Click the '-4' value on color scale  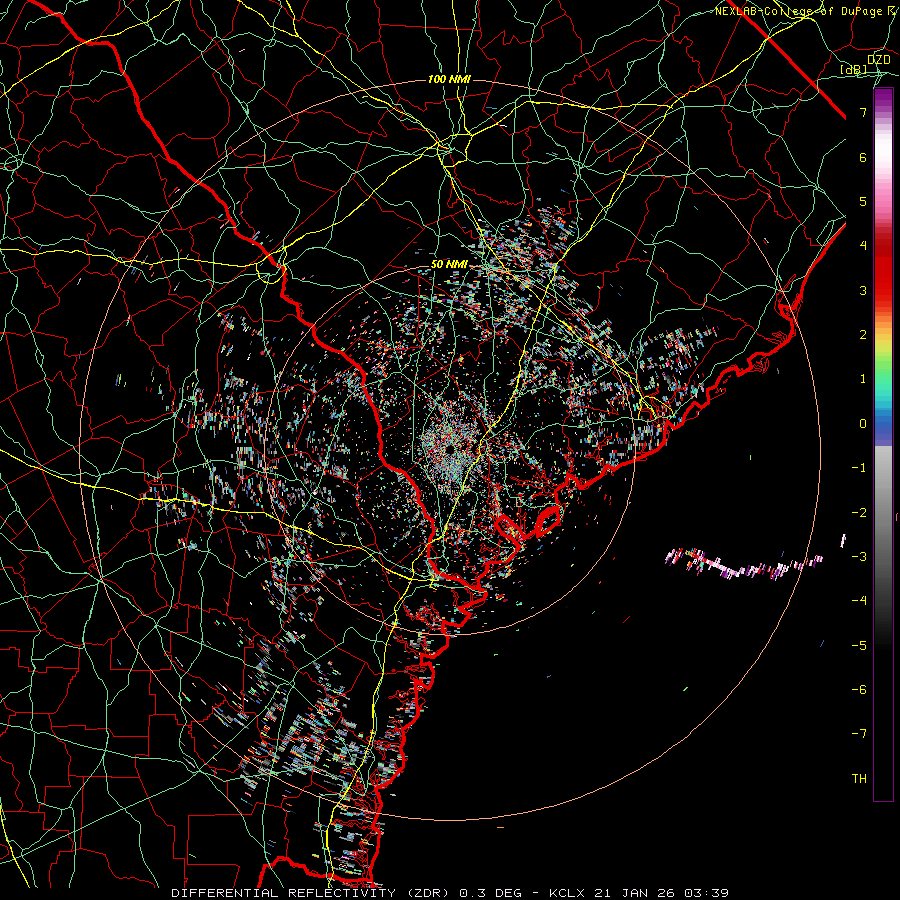pos(859,600)
